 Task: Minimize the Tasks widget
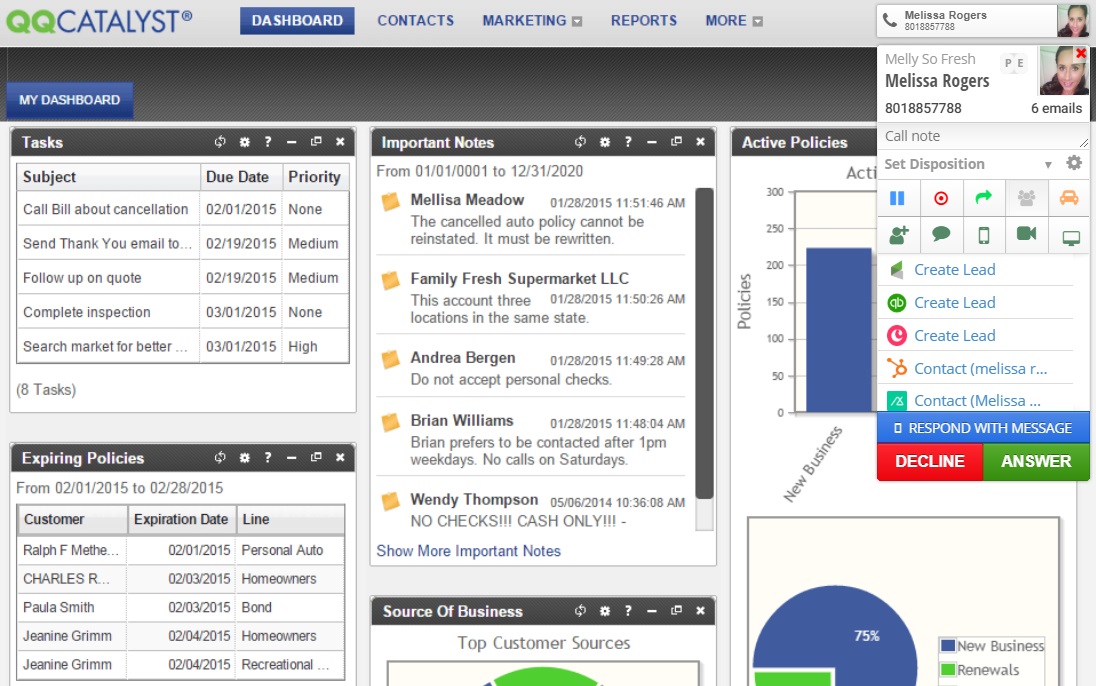291,142
